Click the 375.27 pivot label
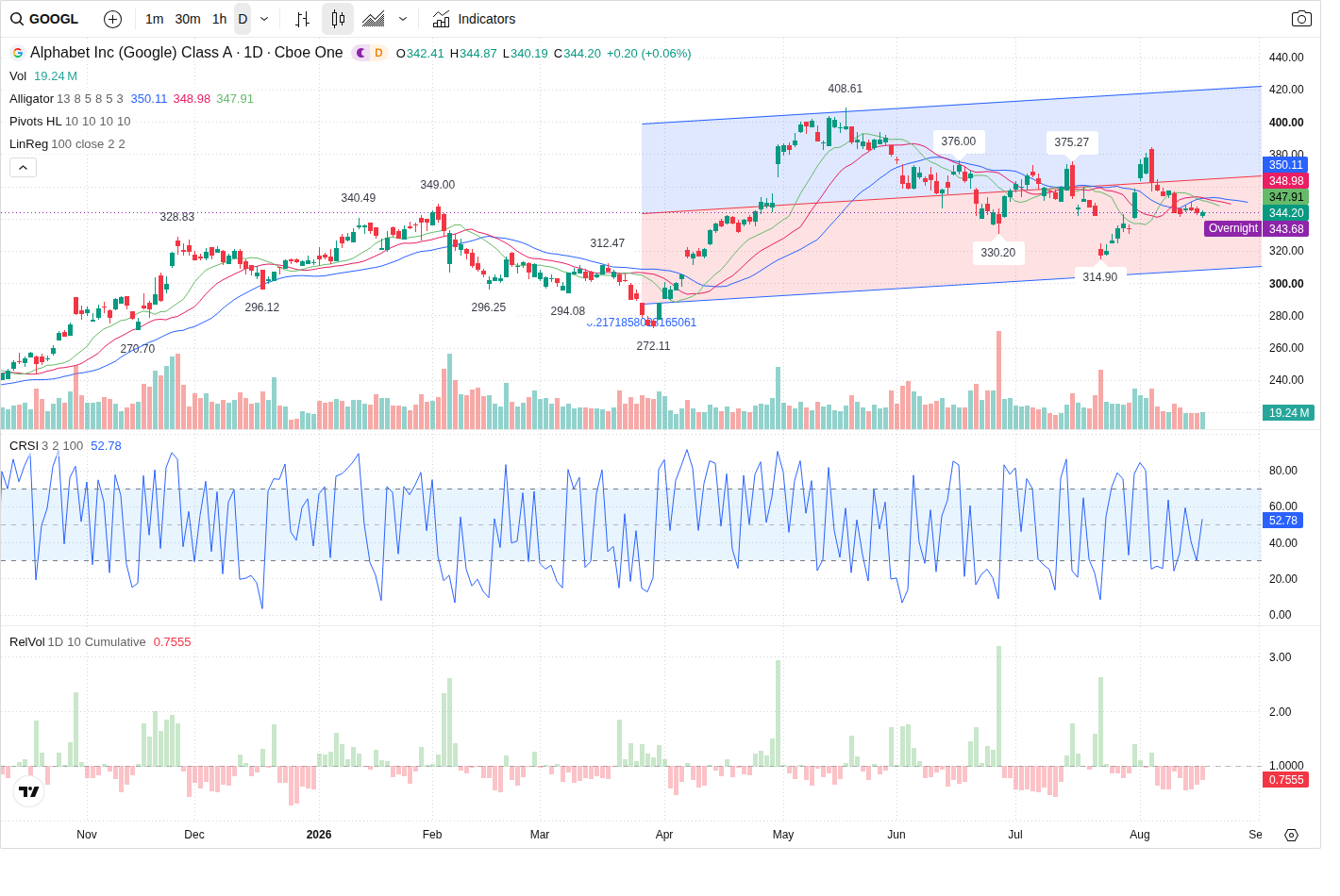 [1072, 142]
